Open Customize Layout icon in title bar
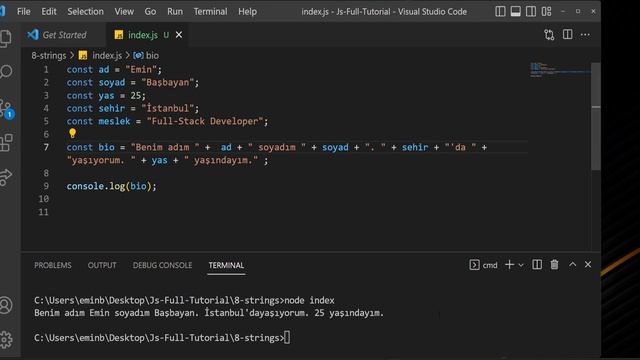This screenshot has width=640, height=360. pos(547,11)
